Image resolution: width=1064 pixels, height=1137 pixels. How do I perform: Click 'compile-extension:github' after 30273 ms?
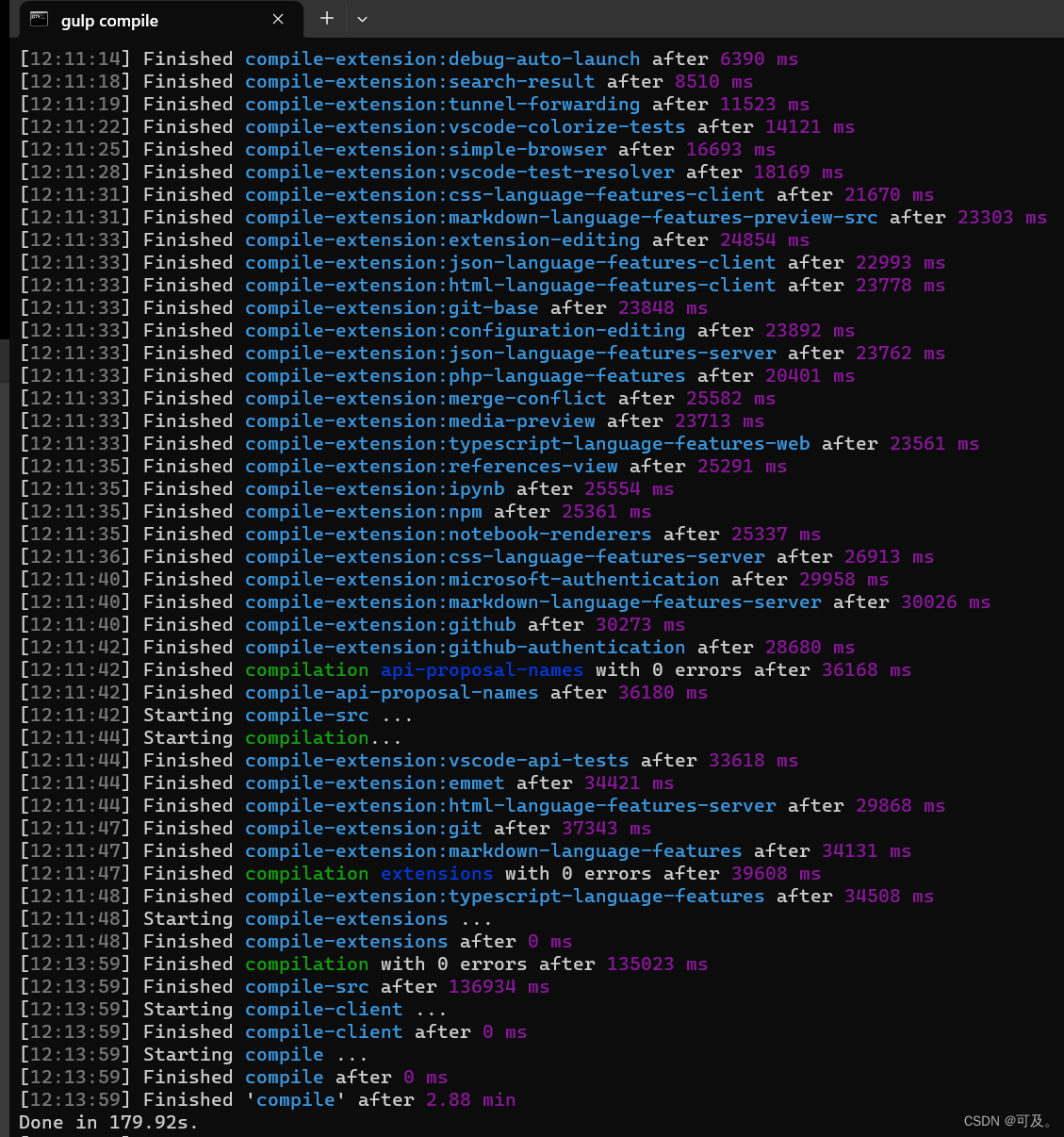pyautogui.click(x=380, y=625)
